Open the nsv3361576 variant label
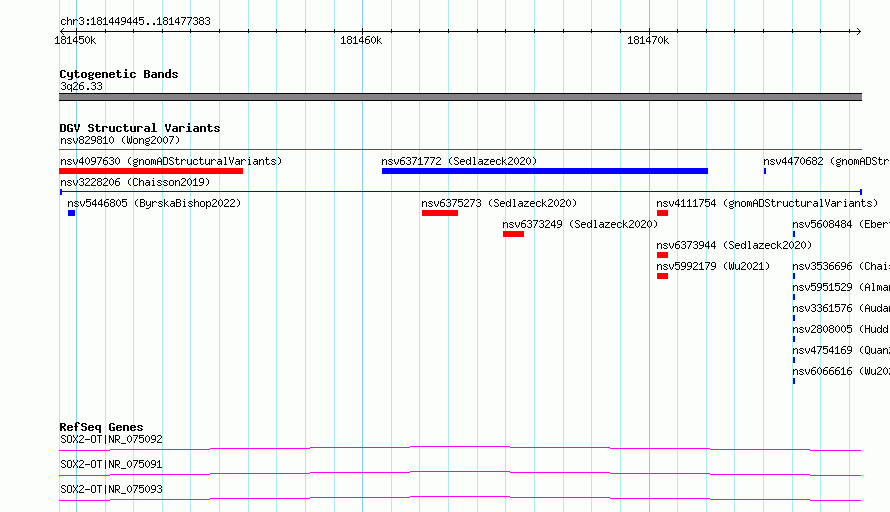The width and height of the screenshot is (890, 512). tap(841, 308)
